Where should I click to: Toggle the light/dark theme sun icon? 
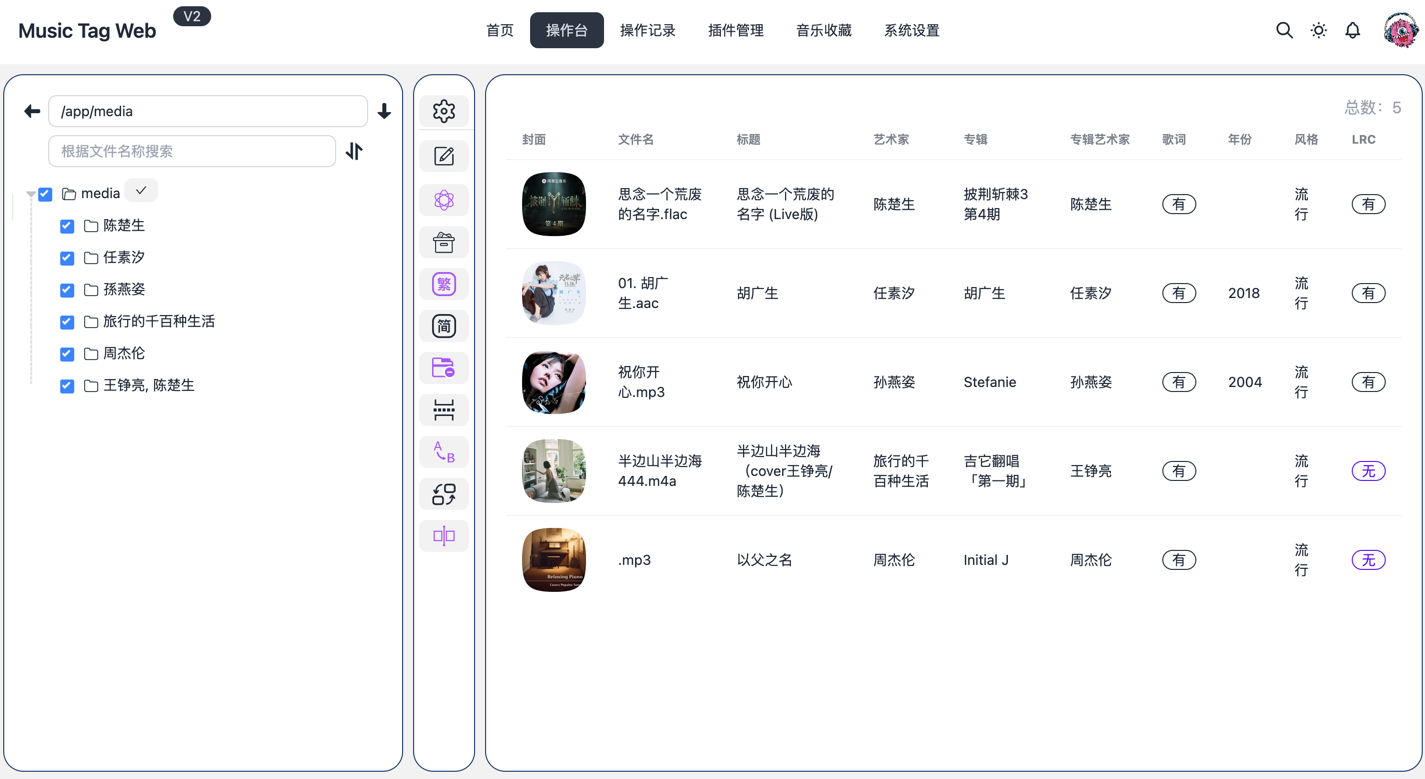1318,30
